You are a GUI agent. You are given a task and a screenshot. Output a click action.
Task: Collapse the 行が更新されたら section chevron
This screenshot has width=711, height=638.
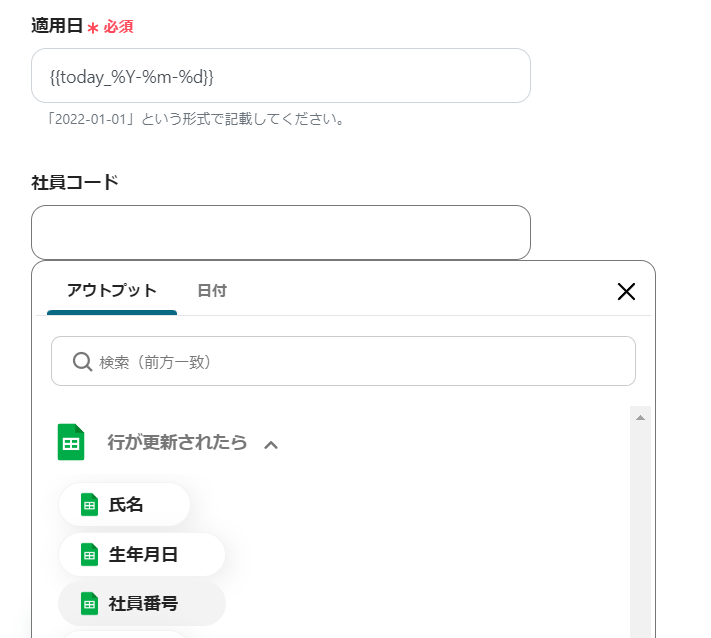pos(271,444)
